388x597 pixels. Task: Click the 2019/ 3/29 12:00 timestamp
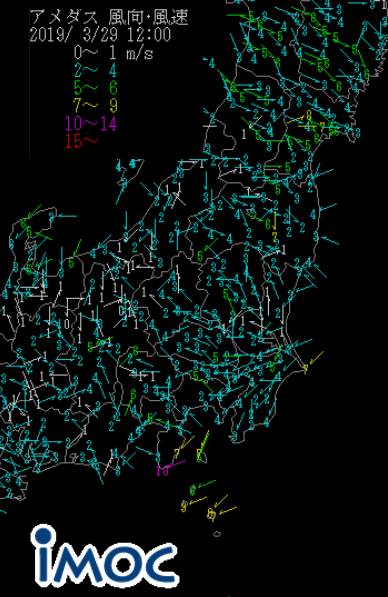click(101, 35)
